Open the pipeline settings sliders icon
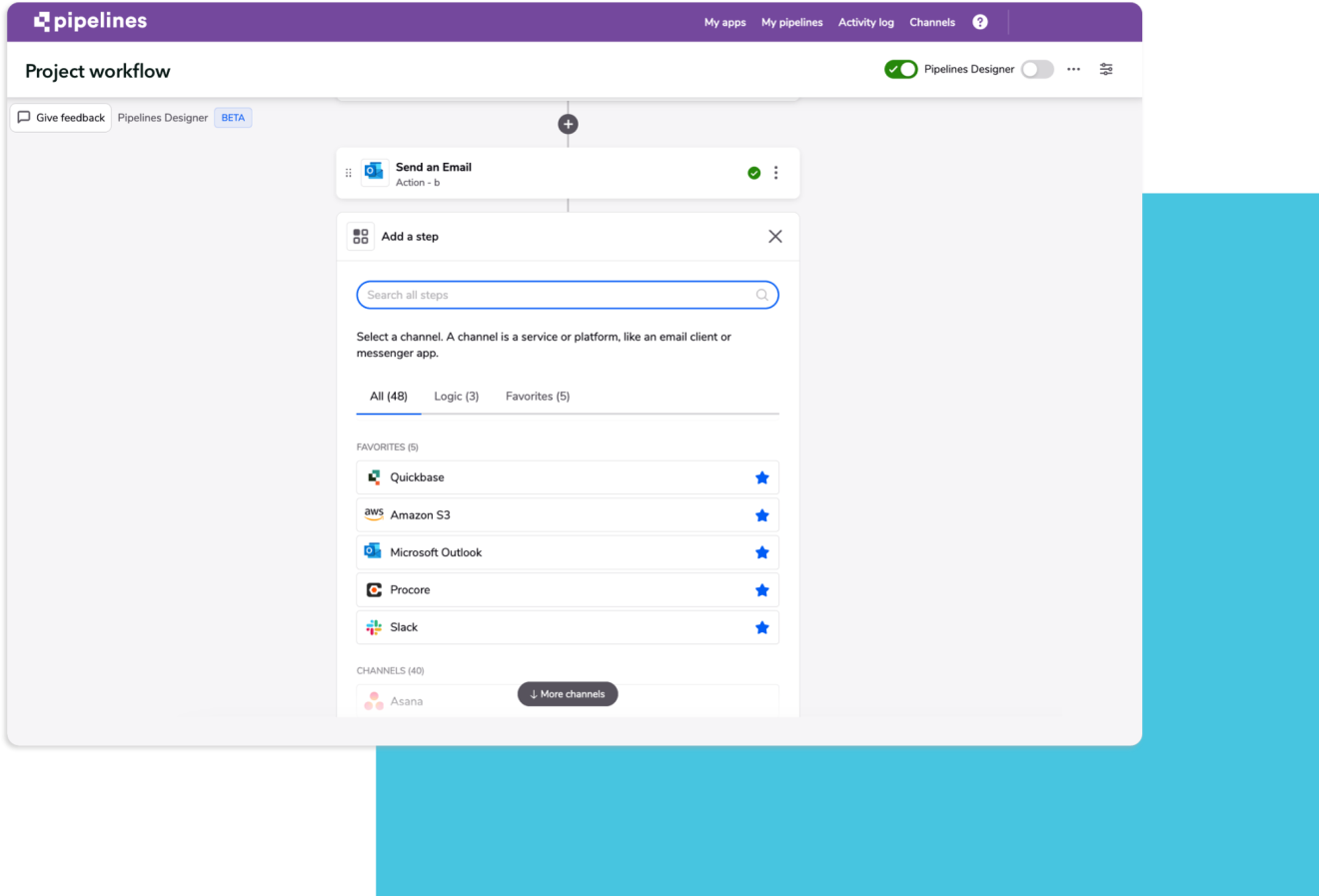 tap(1106, 69)
